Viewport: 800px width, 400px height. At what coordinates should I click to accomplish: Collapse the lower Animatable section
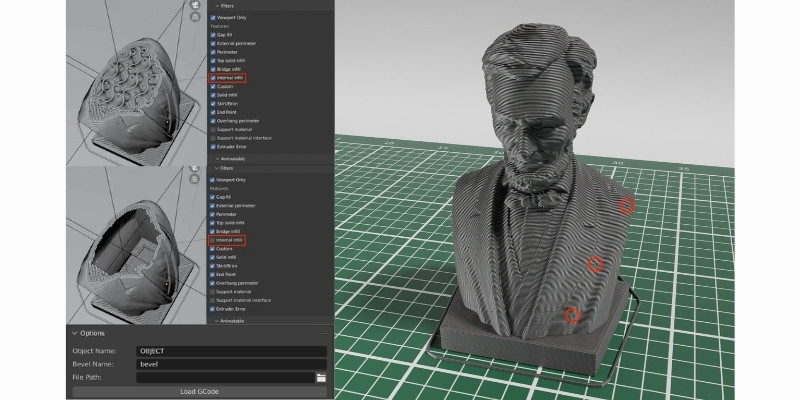[x=217, y=321]
